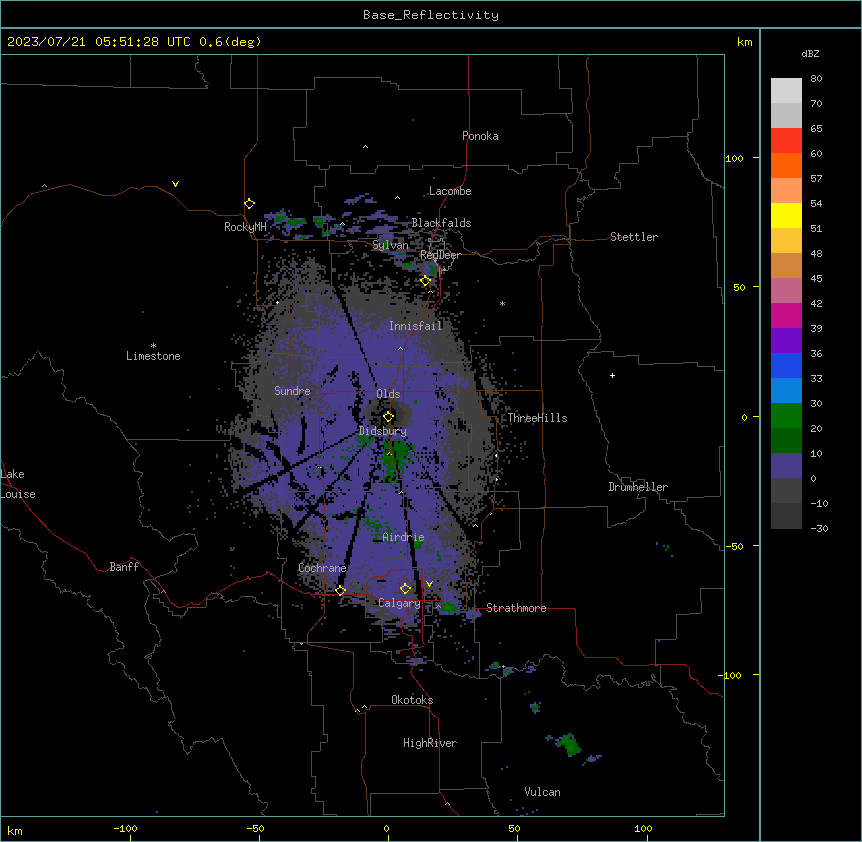Click the asterisk marker above Limestone
This screenshot has width=862, height=842.
153,346
